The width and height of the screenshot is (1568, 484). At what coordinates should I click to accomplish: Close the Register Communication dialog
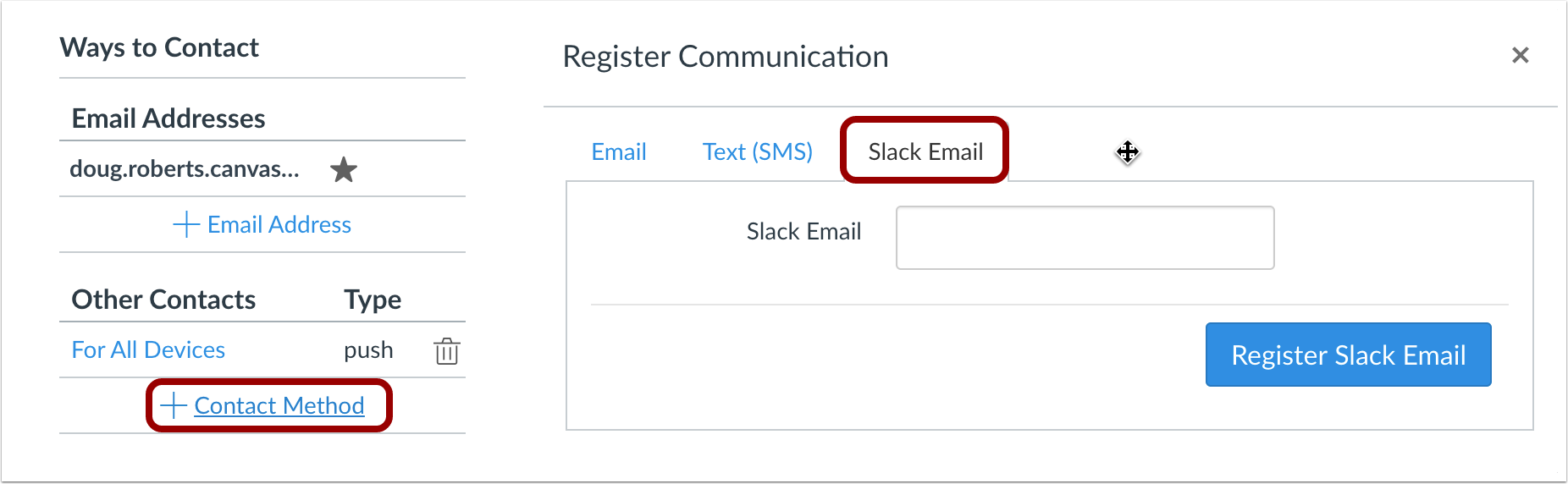(1521, 55)
